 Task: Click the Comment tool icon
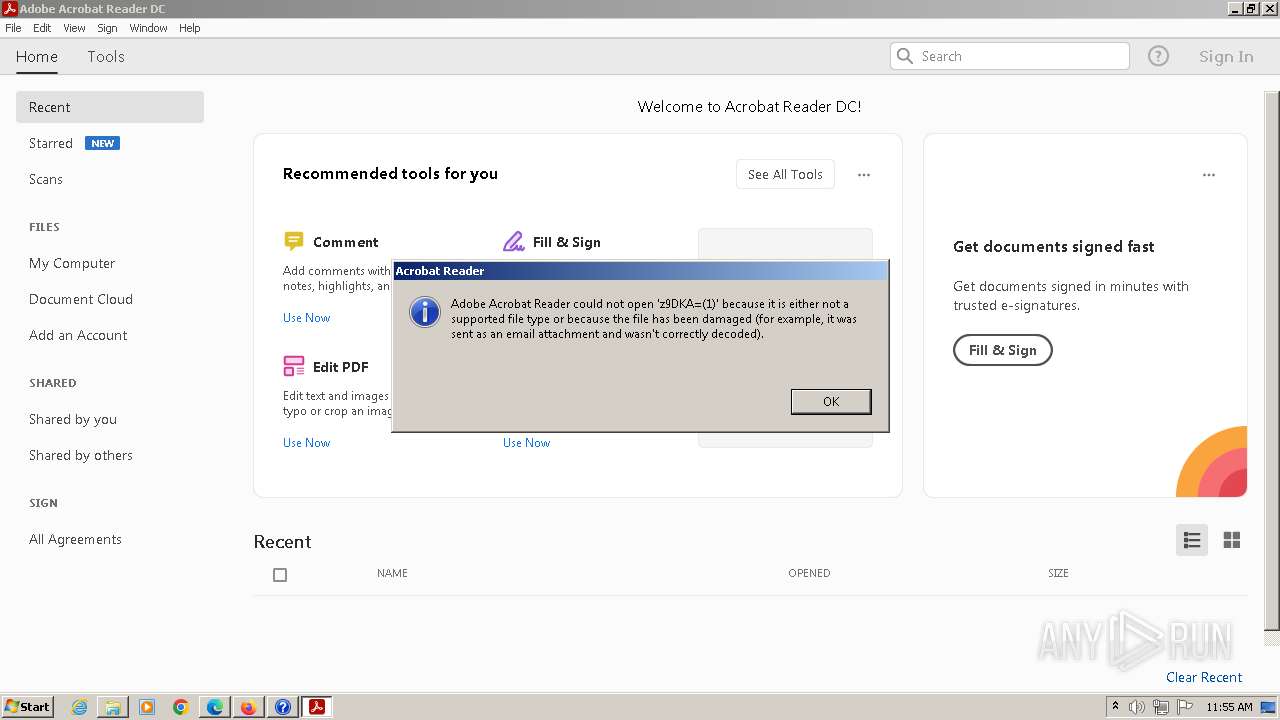point(293,241)
